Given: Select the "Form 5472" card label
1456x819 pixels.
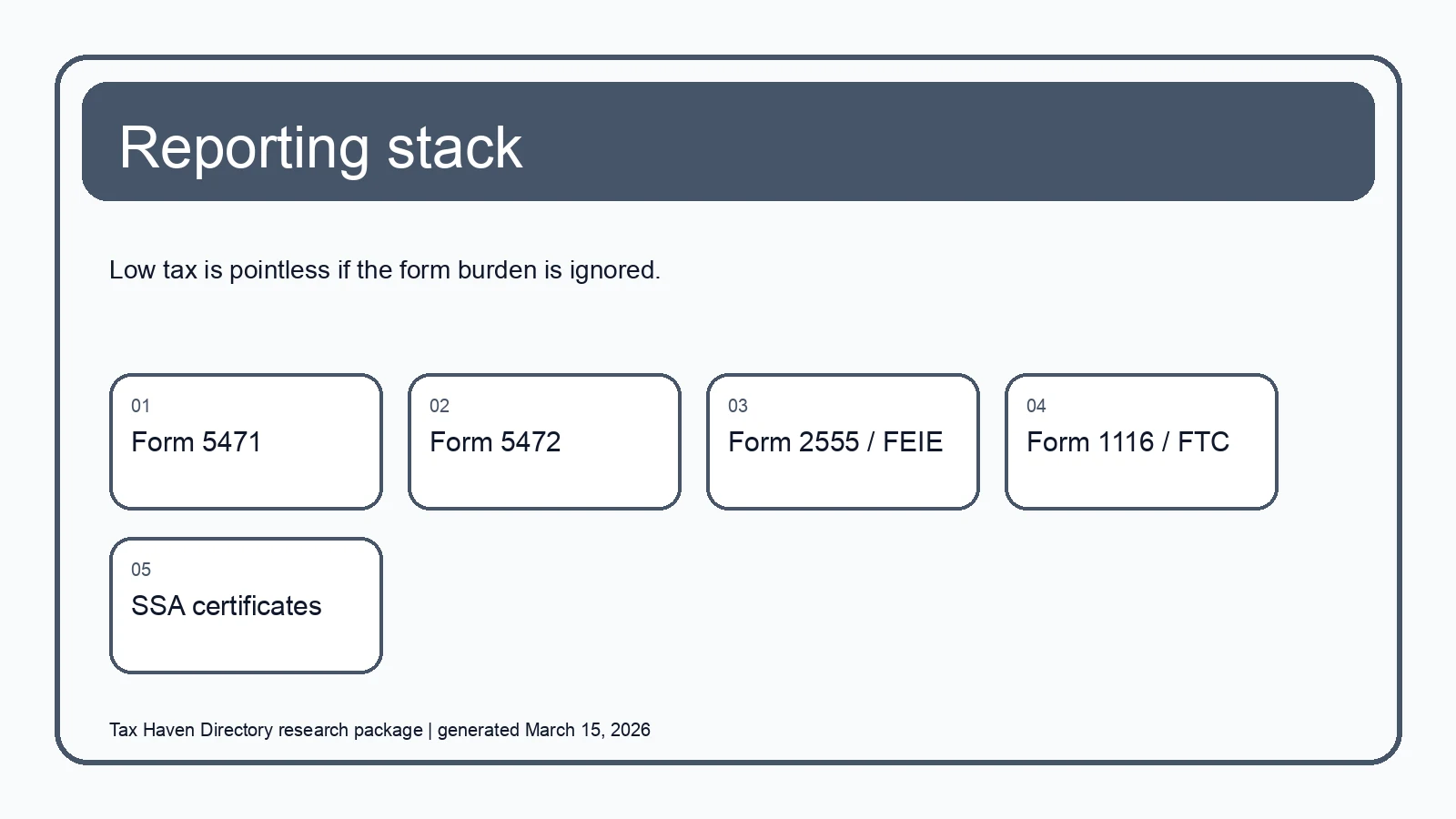Looking at the screenshot, I should (495, 442).
